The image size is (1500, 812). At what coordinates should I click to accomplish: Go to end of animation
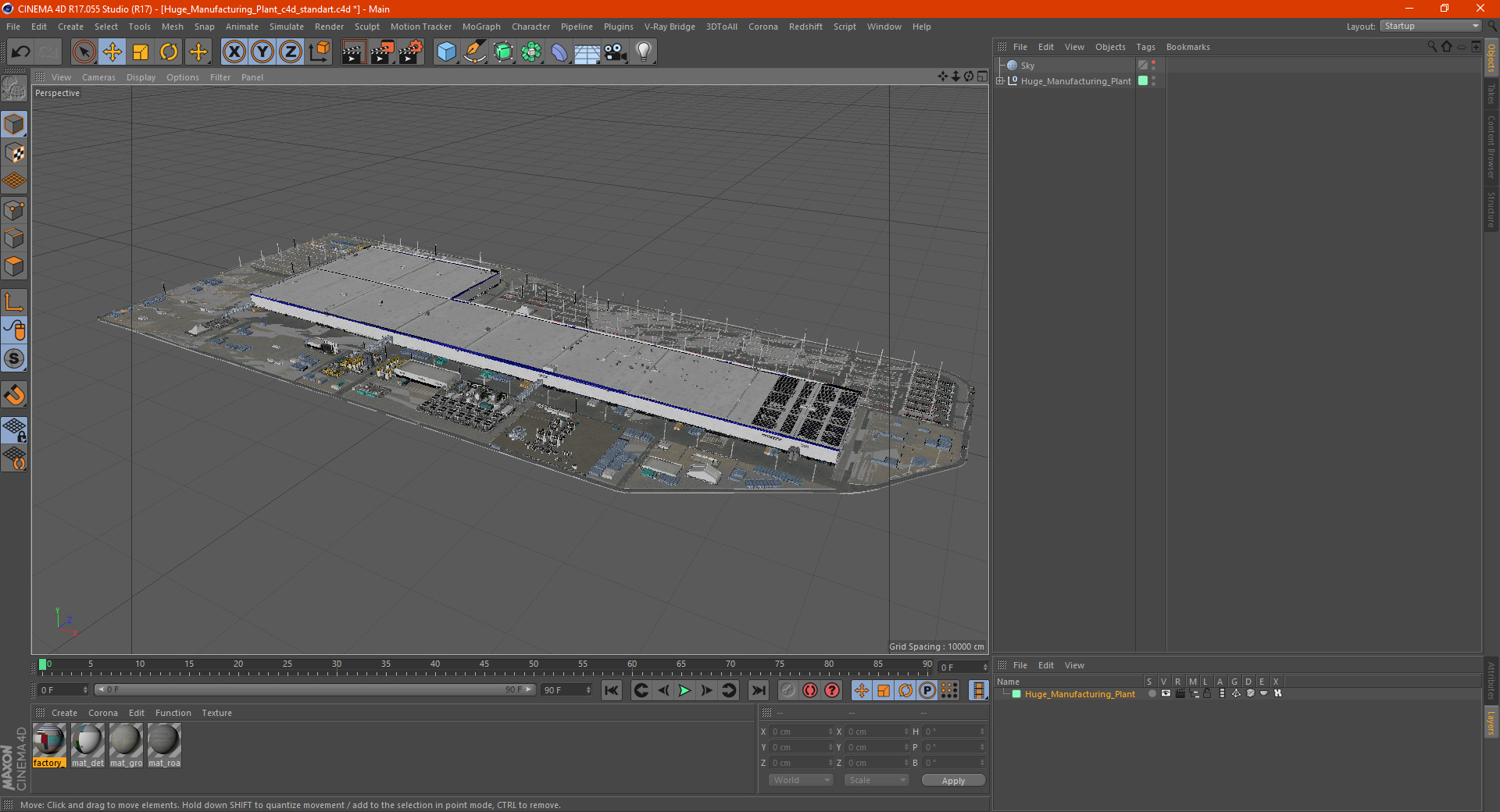758,690
